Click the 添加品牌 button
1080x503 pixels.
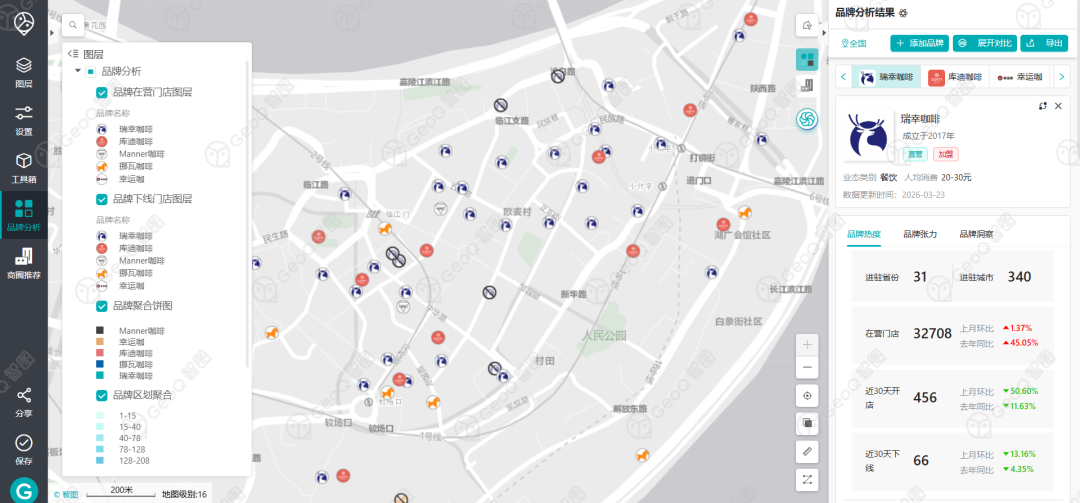click(920, 43)
